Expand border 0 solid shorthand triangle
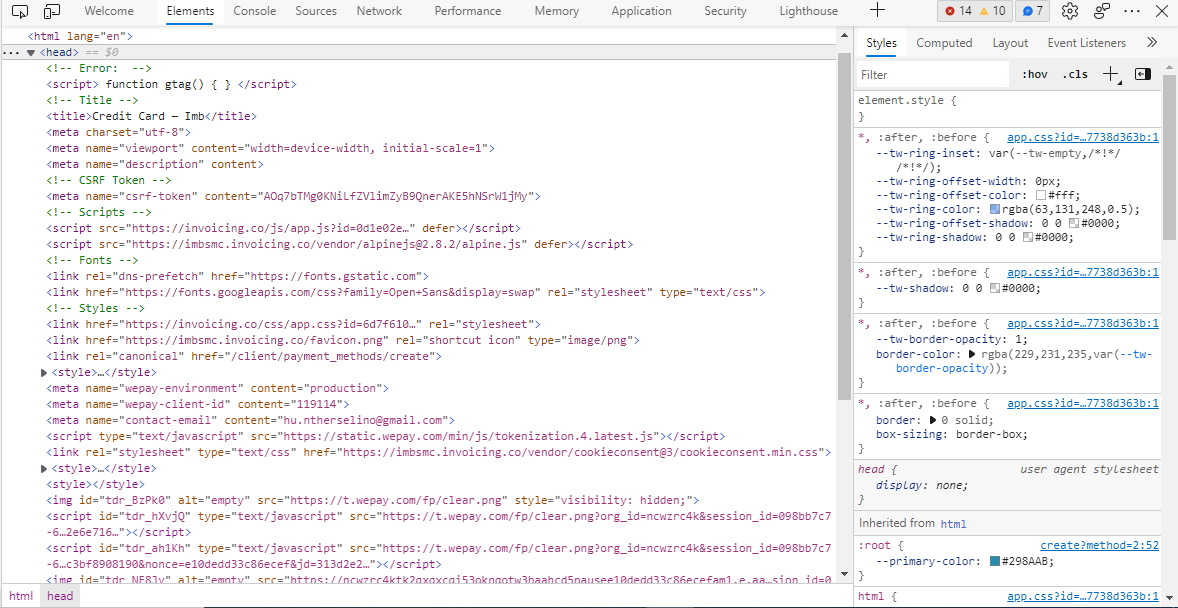 [x=934, y=420]
